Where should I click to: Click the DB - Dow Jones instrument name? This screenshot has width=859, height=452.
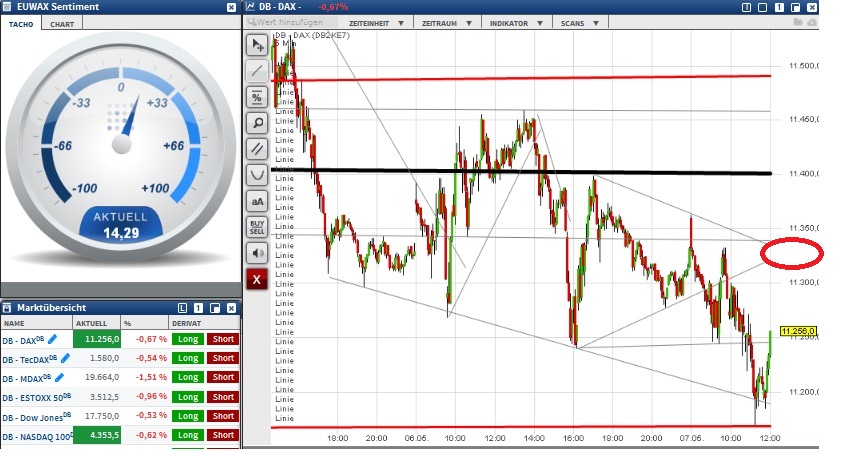(x=36, y=417)
